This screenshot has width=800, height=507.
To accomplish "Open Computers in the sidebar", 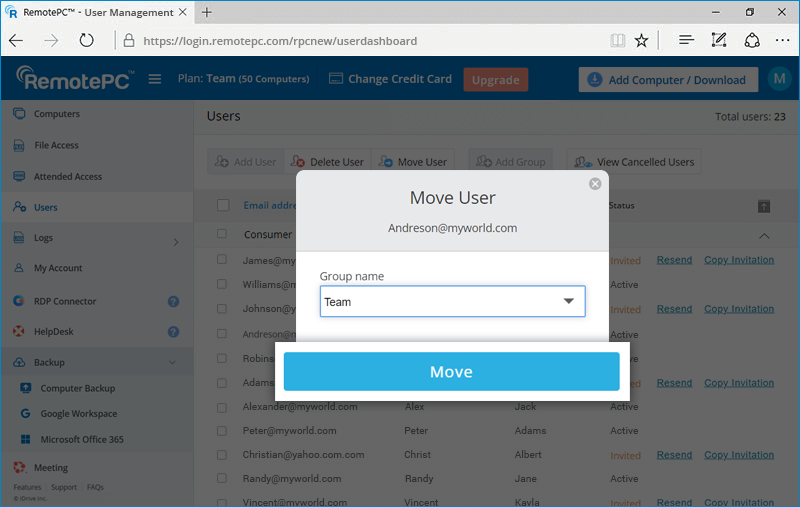I will (56, 114).
